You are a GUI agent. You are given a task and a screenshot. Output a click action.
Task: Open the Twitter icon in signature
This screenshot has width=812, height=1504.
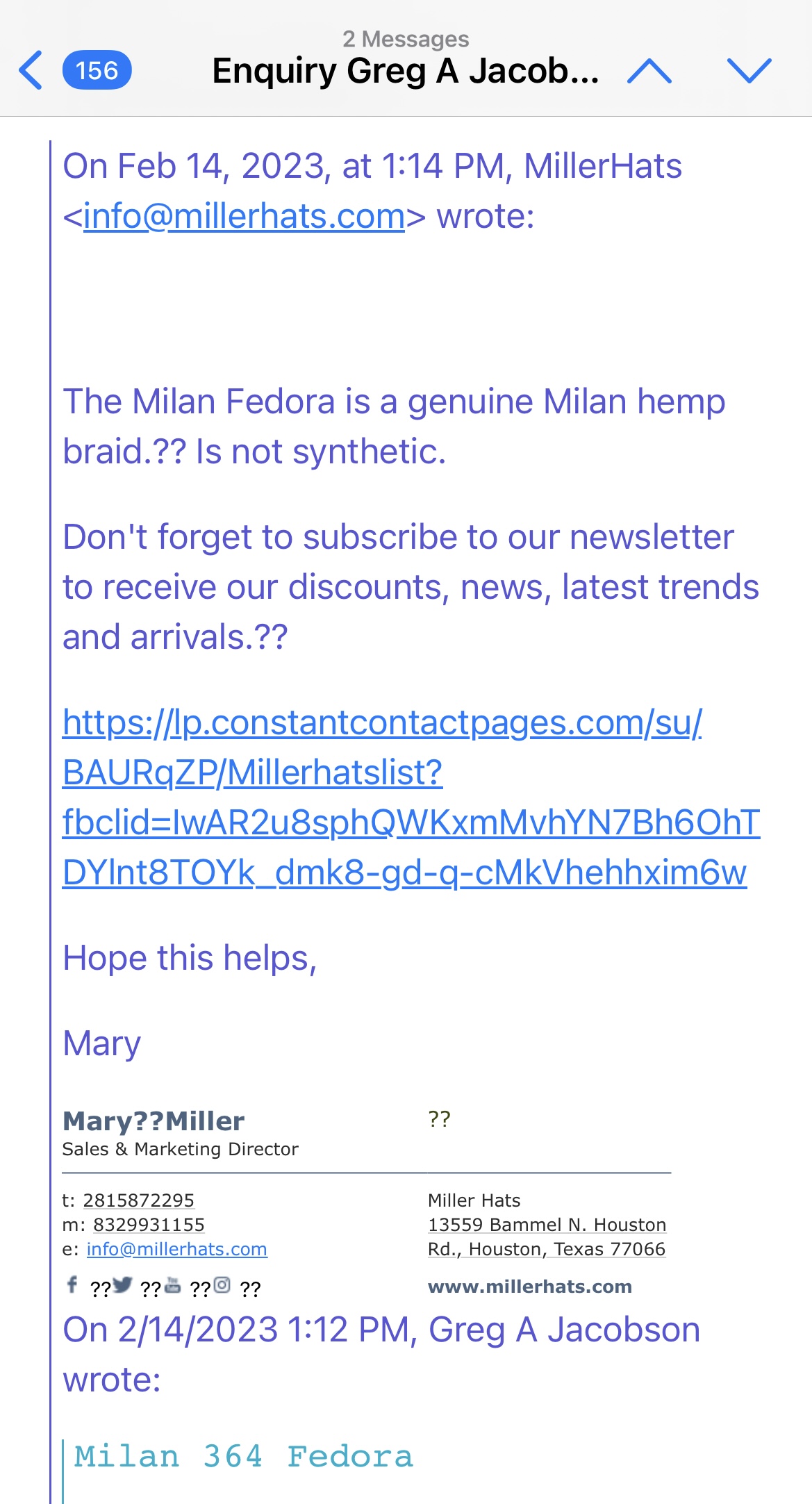click(122, 1285)
